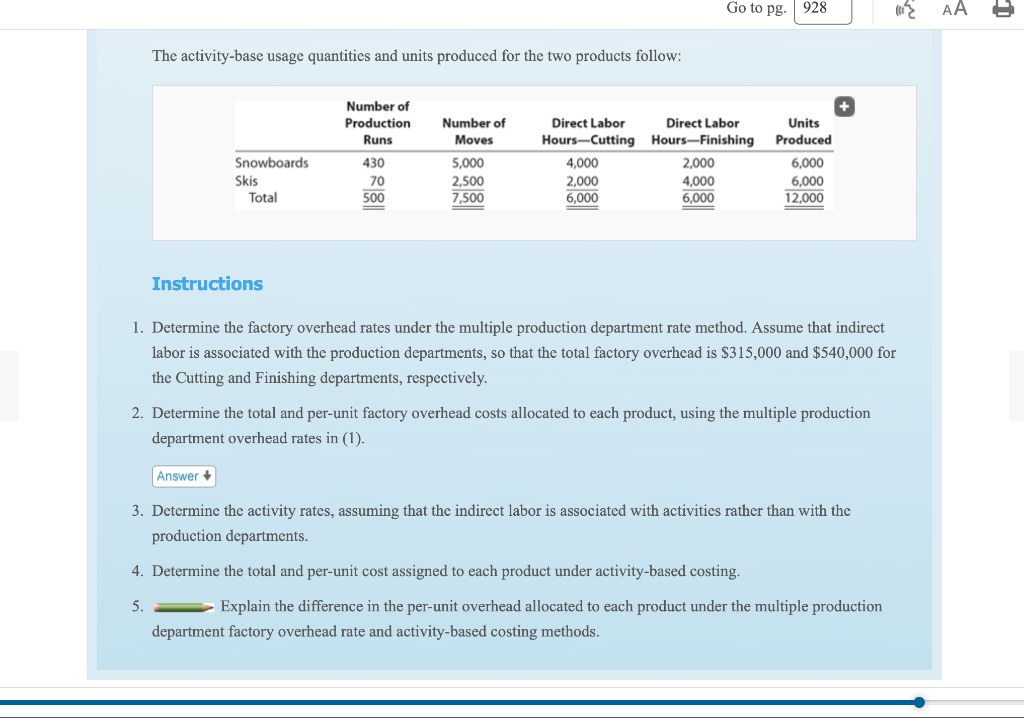Click the Total row label
1024x718 pixels.
click(x=263, y=197)
